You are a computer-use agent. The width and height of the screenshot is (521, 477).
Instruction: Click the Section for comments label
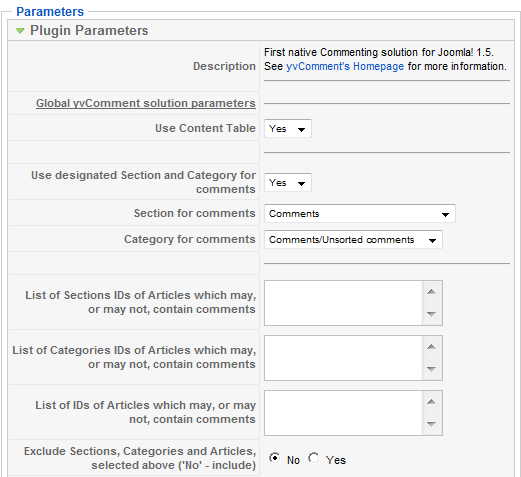point(195,213)
